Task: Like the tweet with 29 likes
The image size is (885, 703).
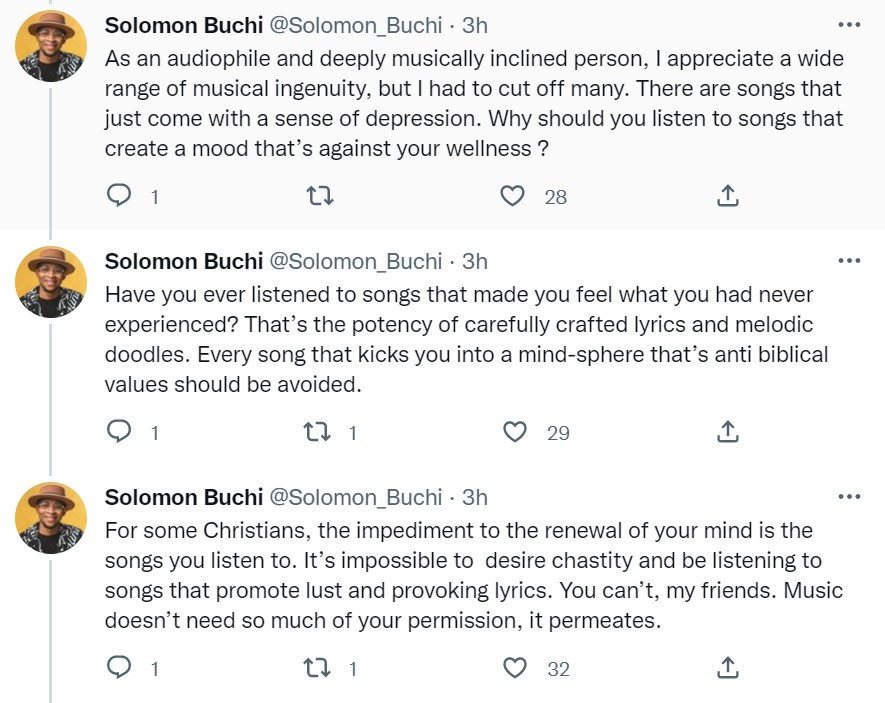Action: coord(515,432)
